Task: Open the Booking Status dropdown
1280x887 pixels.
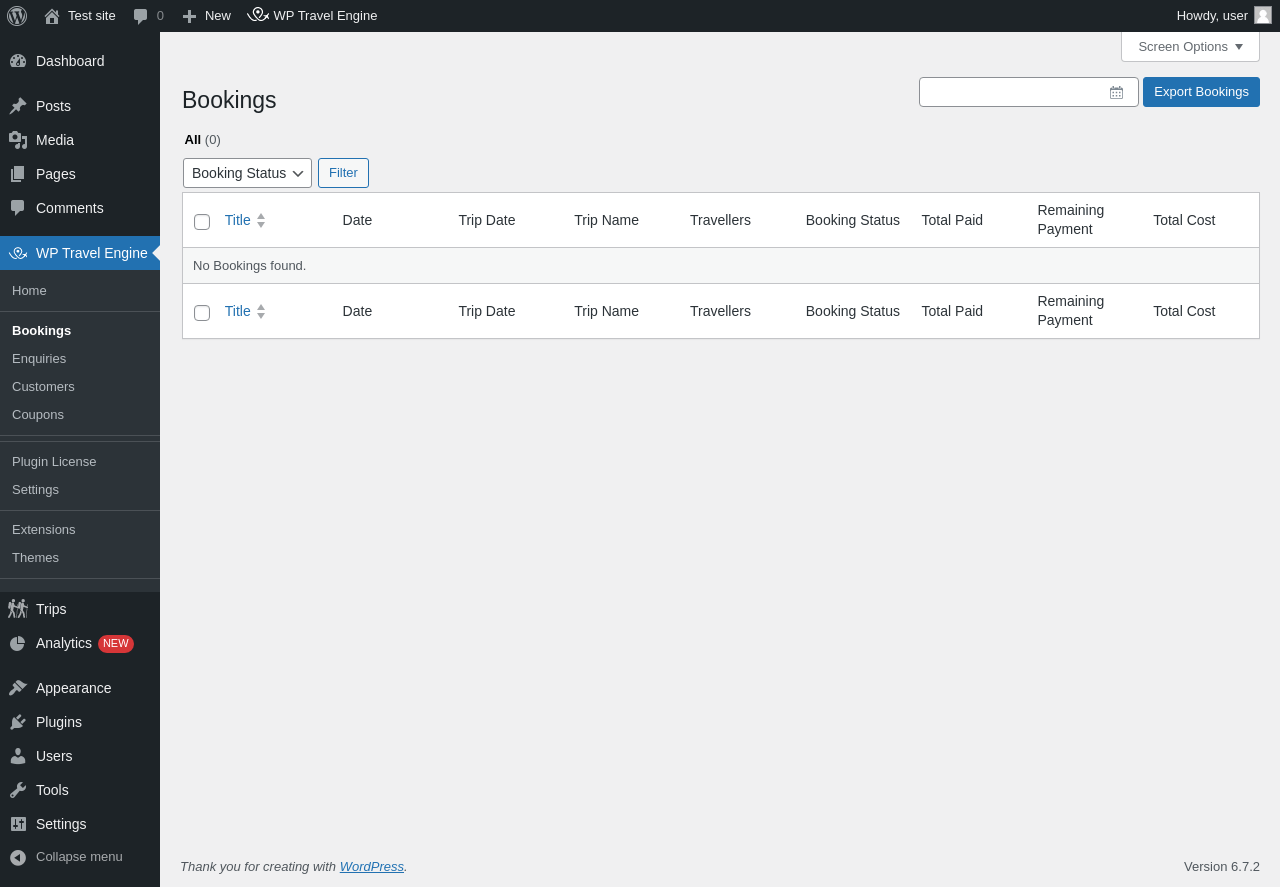Action: [247, 173]
